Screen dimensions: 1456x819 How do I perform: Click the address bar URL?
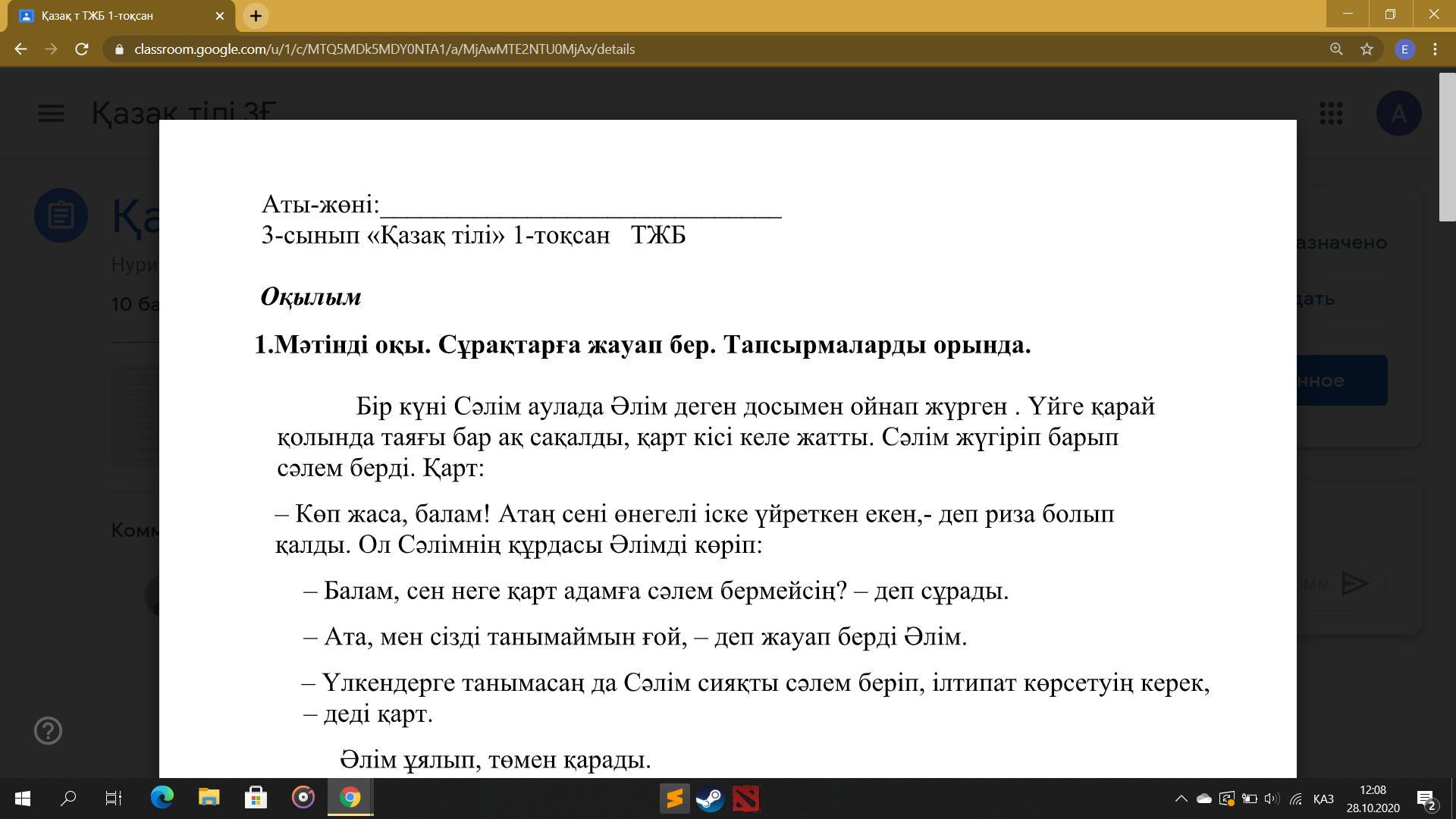[384, 49]
